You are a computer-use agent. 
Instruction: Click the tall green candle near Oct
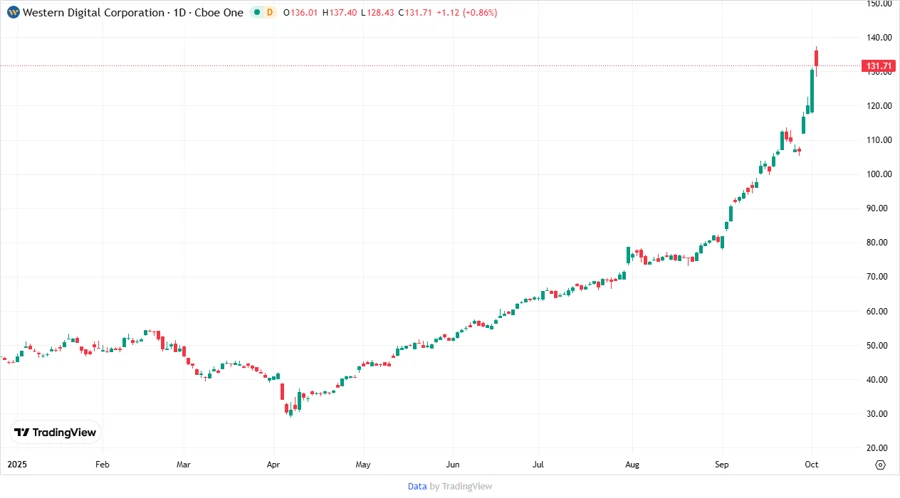[x=812, y=90]
